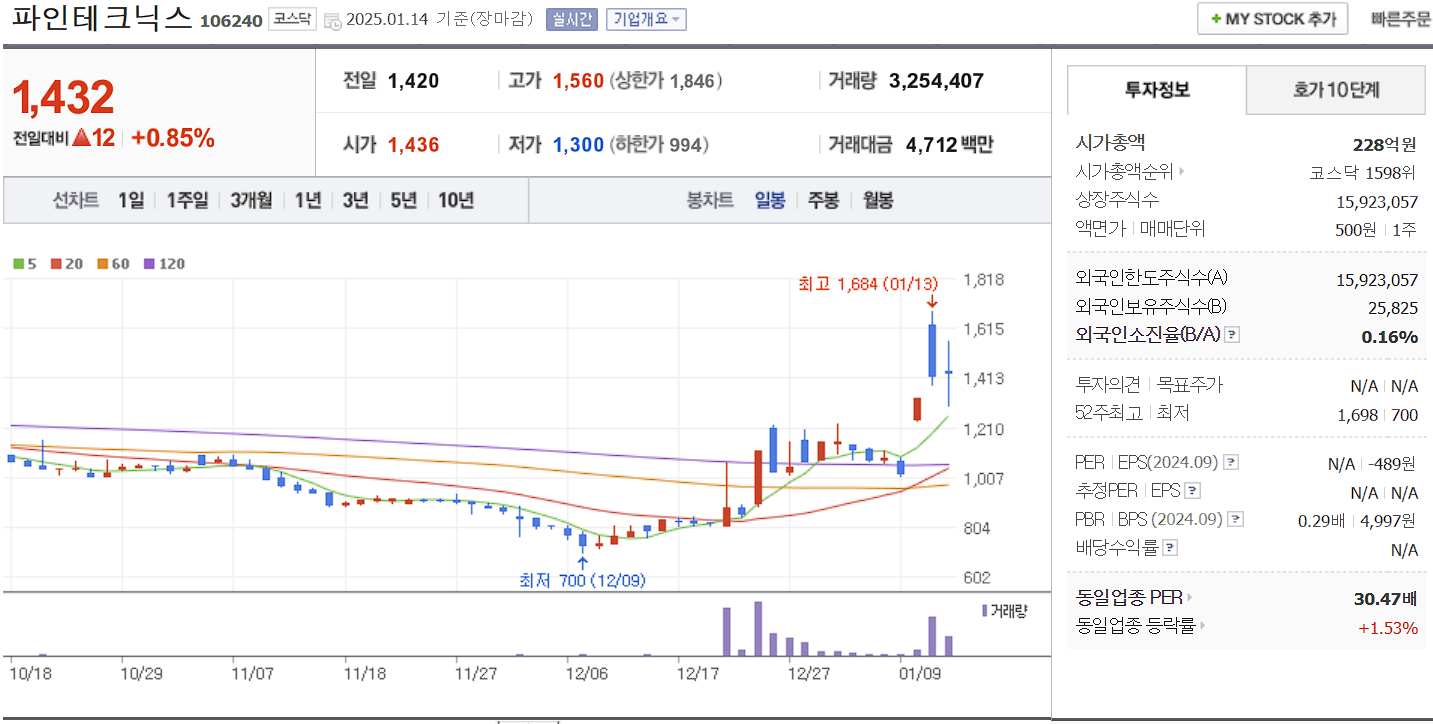Open the 10년 chart view

[455, 200]
